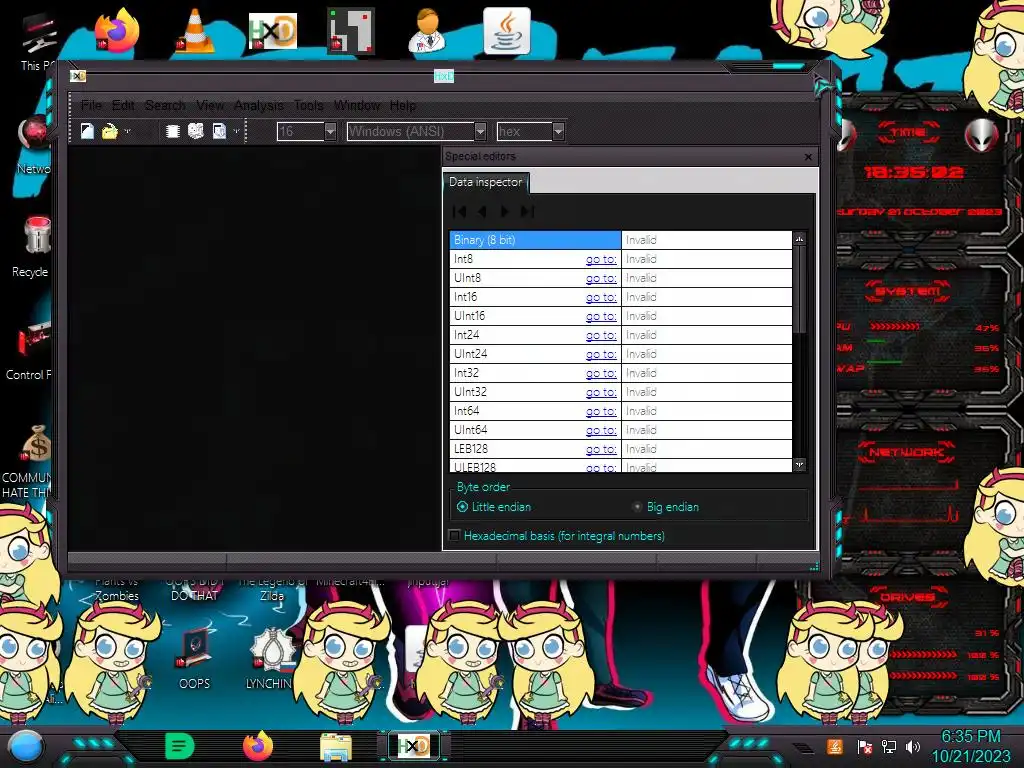Close the Special editors panel
1024x768 pixels.
pyautogui.click(x=808, y=157)
